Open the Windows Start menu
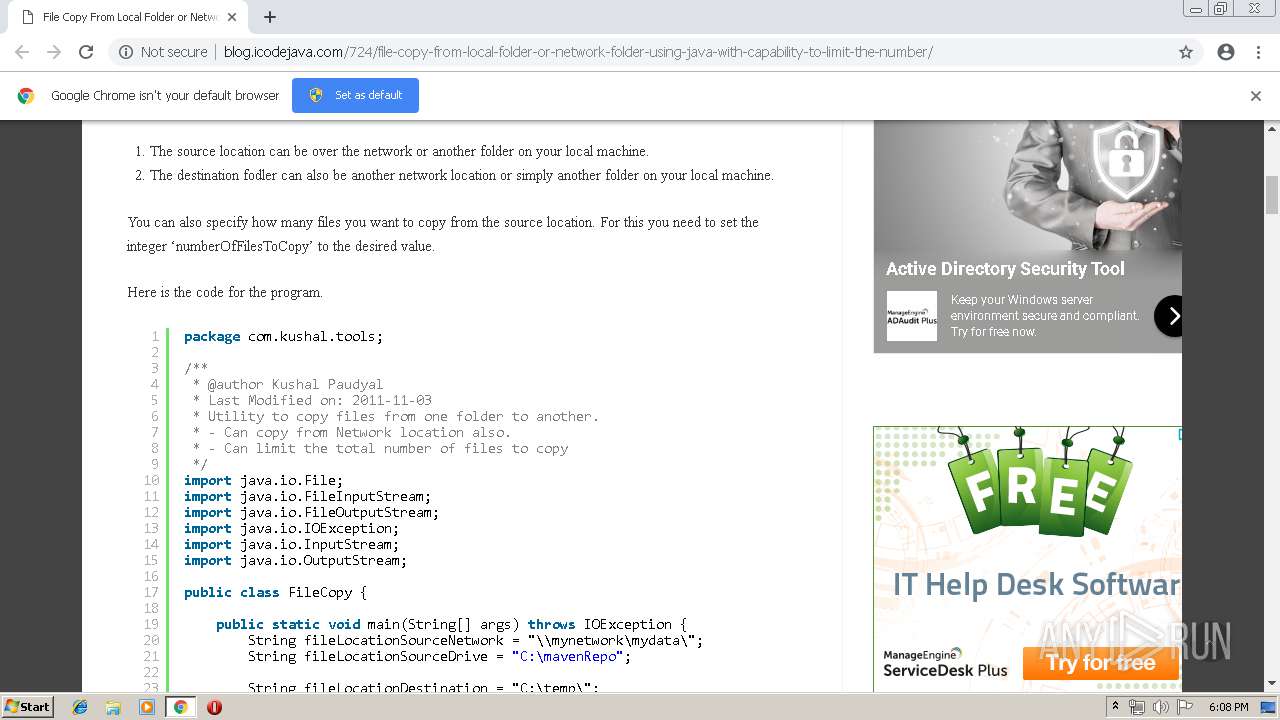 [28, 707]
